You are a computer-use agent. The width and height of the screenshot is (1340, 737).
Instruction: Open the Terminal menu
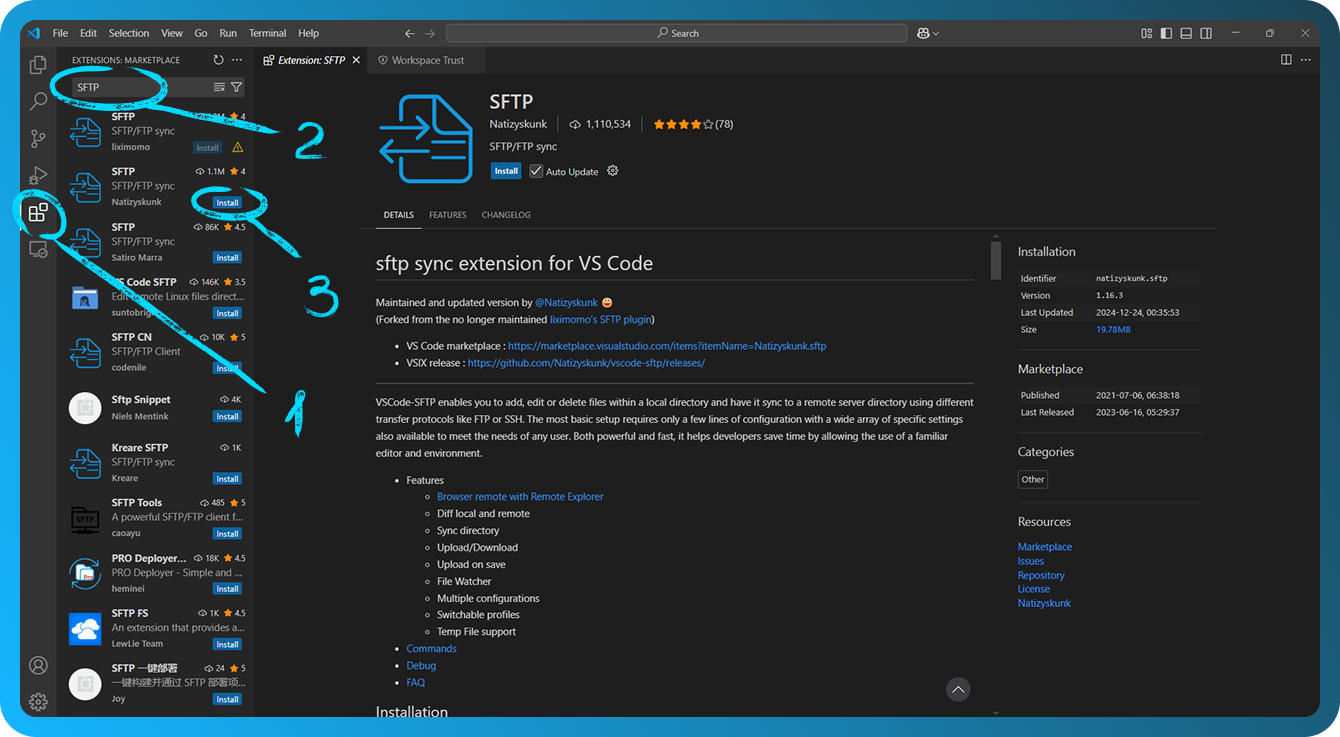(x=267, y=32)
